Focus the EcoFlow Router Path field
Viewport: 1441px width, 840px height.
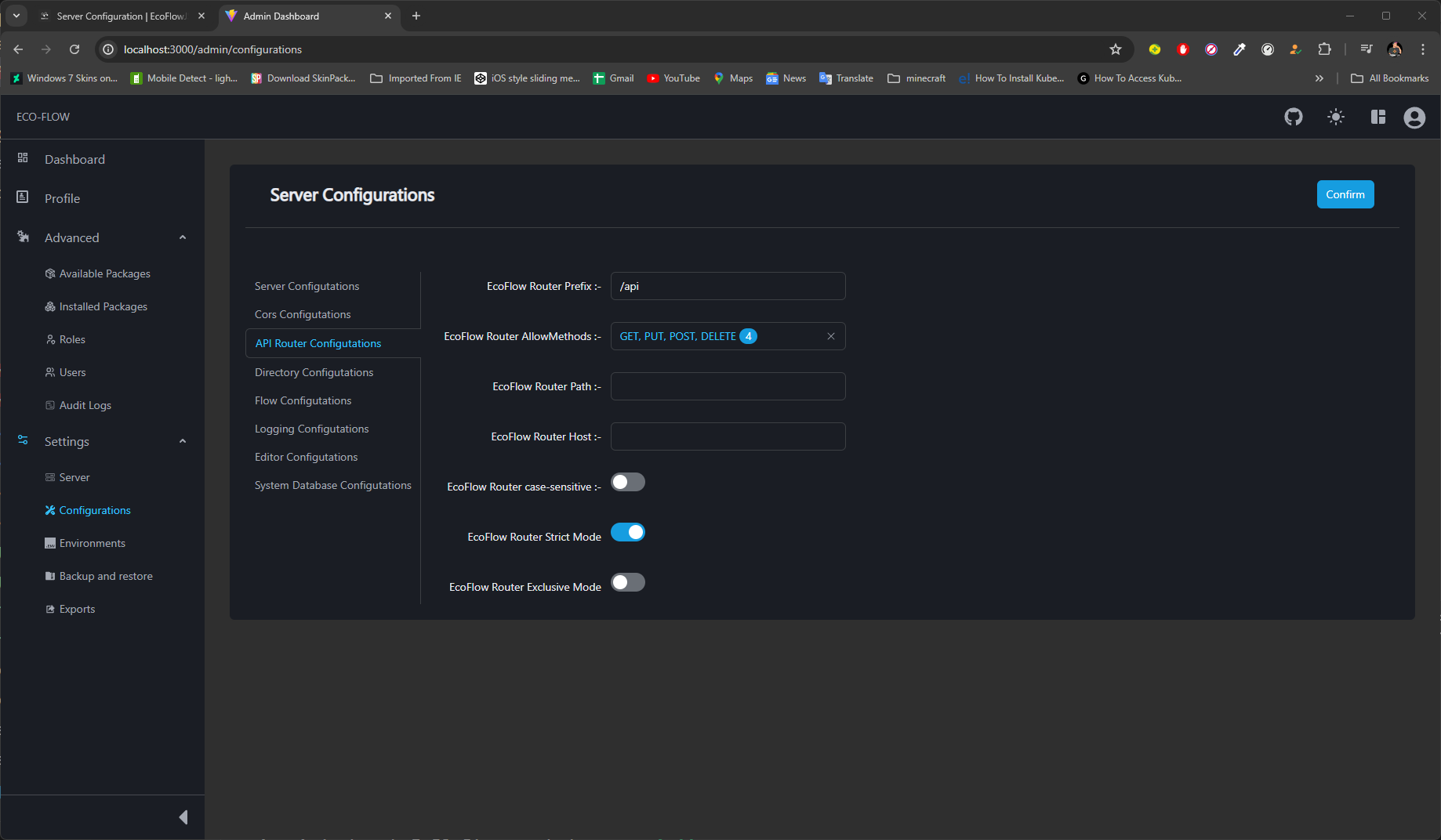[728, 386]
